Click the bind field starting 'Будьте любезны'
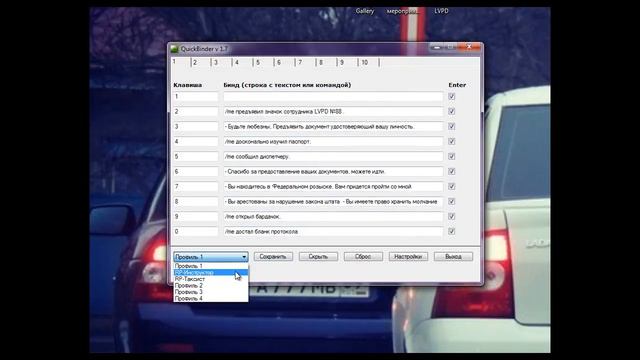640x360 pixels. [x=333, y=127]
